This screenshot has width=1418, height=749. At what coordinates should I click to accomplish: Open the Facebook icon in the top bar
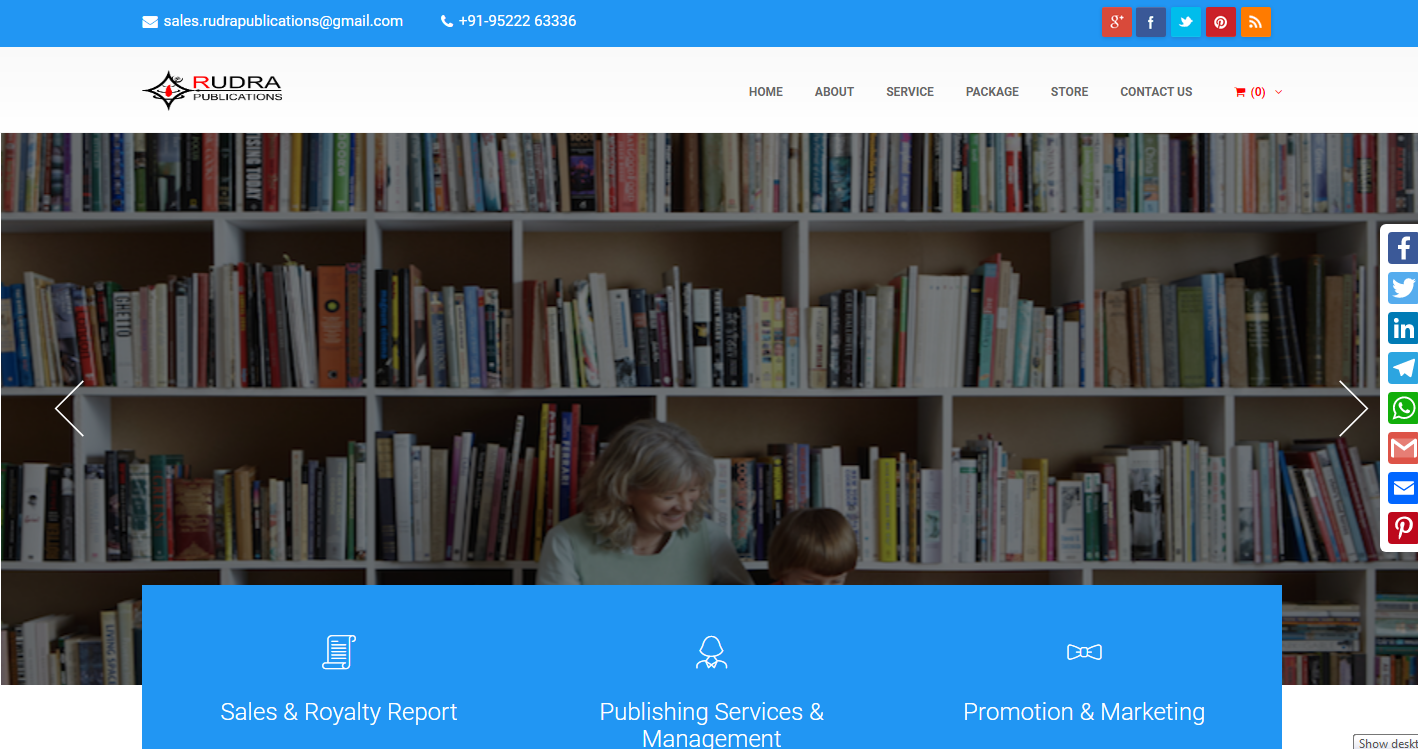(1151, 22)
